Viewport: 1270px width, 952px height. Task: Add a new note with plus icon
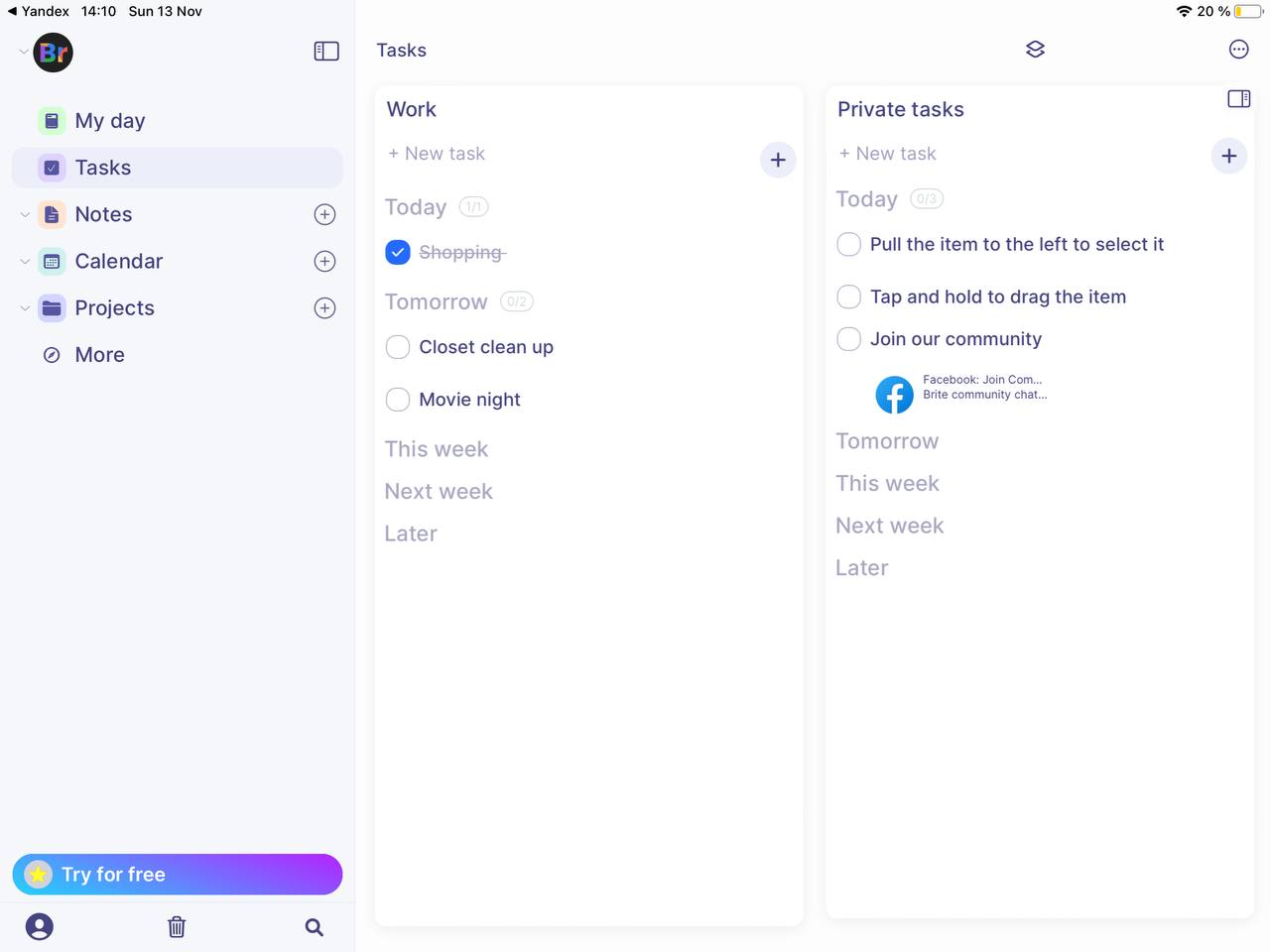[324, 214]
